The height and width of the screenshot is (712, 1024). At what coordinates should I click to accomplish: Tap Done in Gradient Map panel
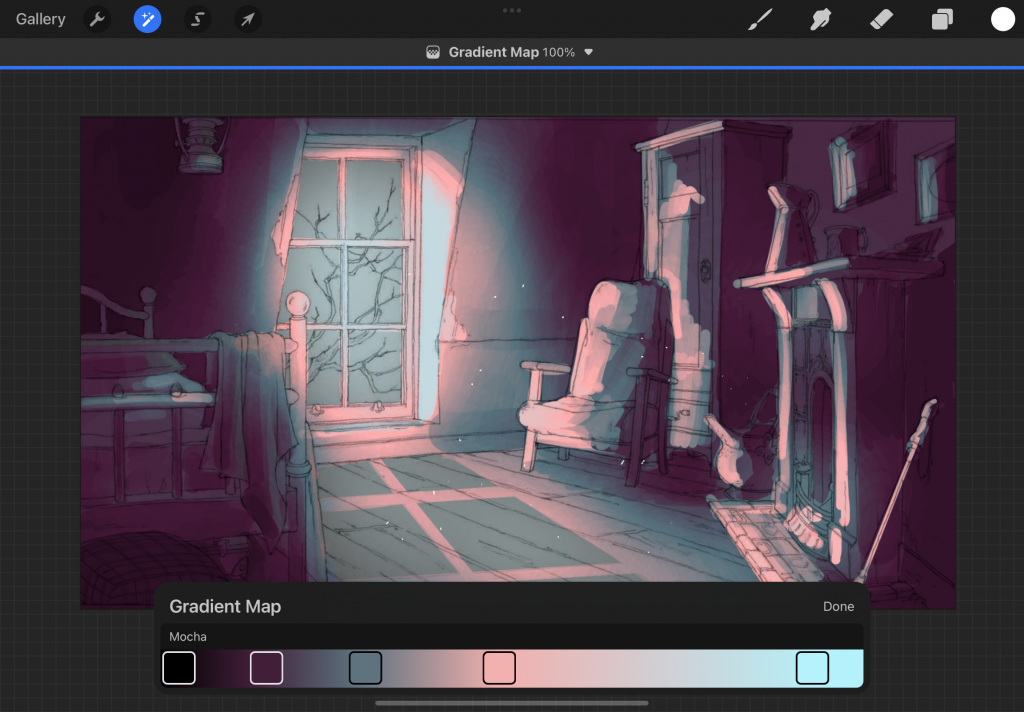coord(839,606)
